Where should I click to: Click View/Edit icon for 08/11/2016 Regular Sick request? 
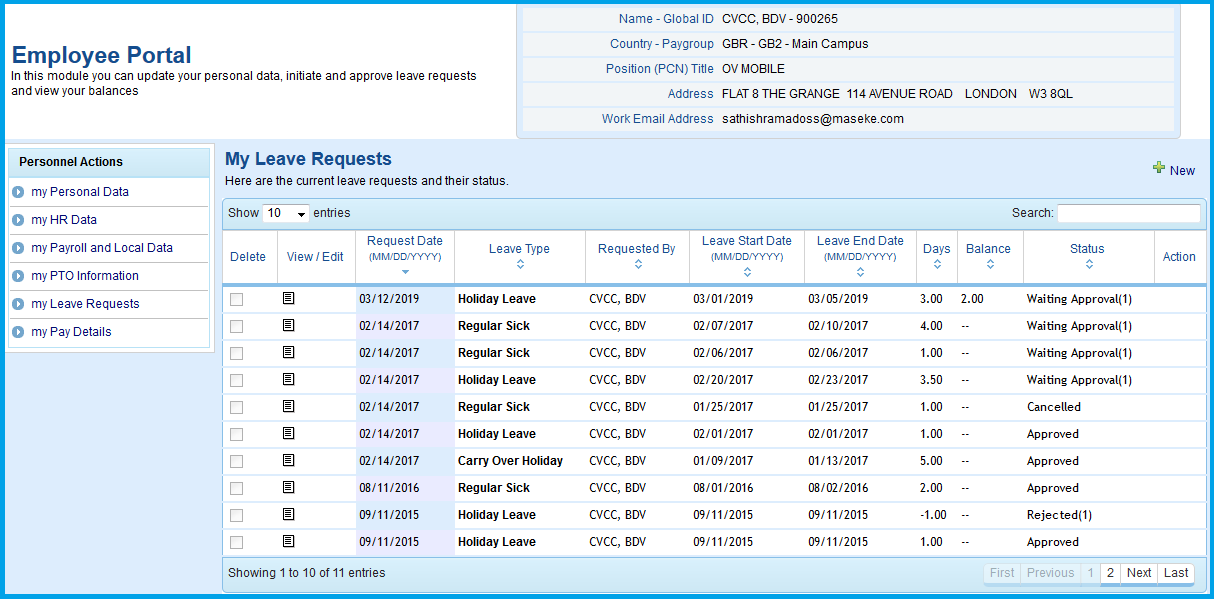click(289, 487)
